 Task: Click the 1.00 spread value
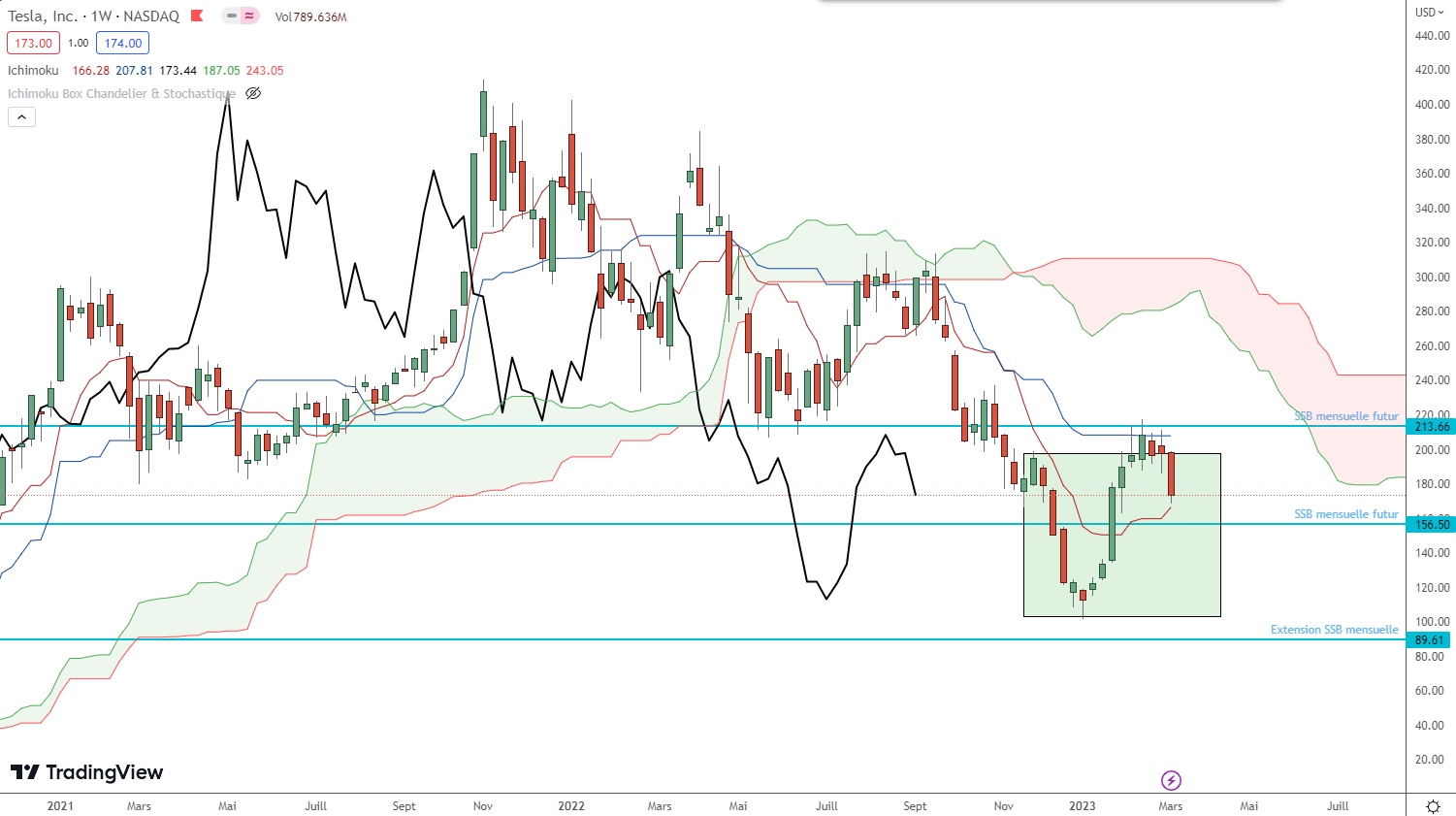79,43
